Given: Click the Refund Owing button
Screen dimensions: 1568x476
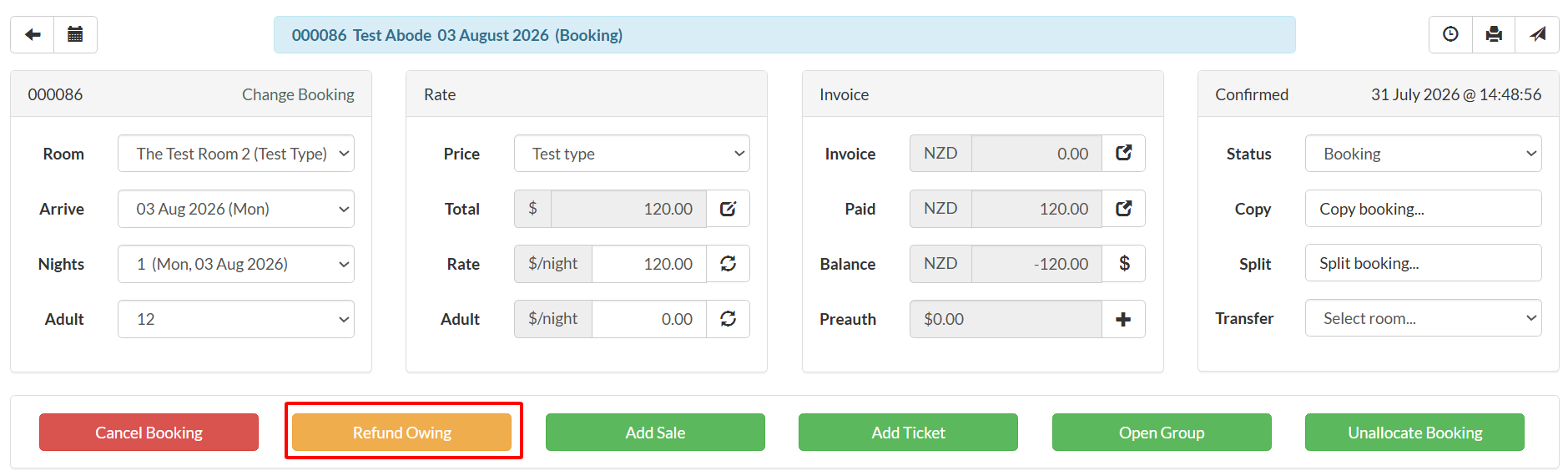Looking at the screenshot, I should (401, 433).
